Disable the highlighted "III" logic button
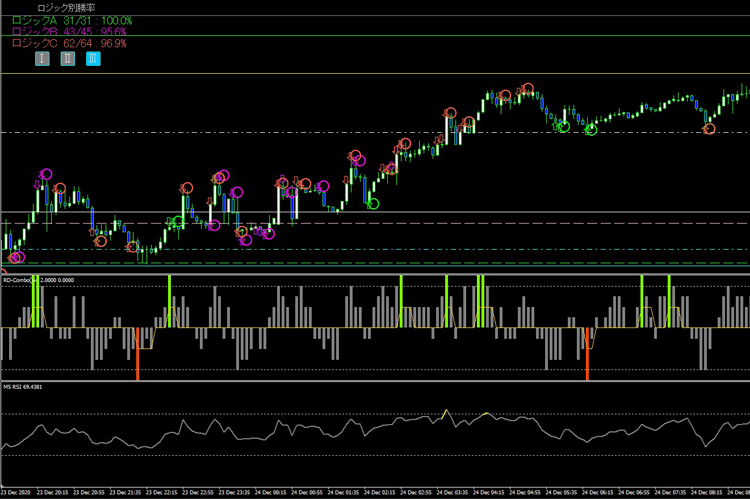Image resolution: width=750 pixels, height=500 pixels. tap(92, 59)
